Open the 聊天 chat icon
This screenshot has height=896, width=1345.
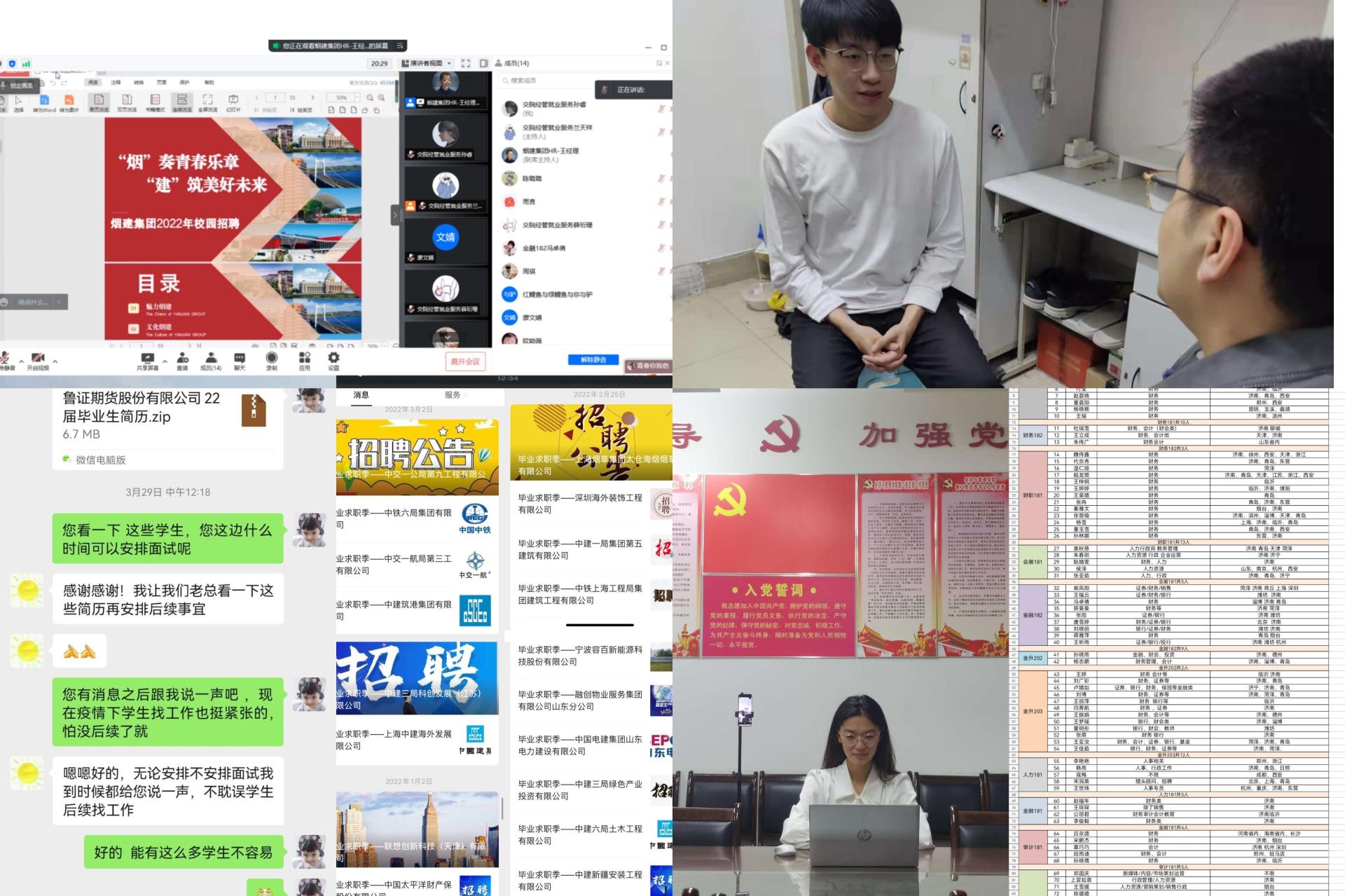click(240, 361)
